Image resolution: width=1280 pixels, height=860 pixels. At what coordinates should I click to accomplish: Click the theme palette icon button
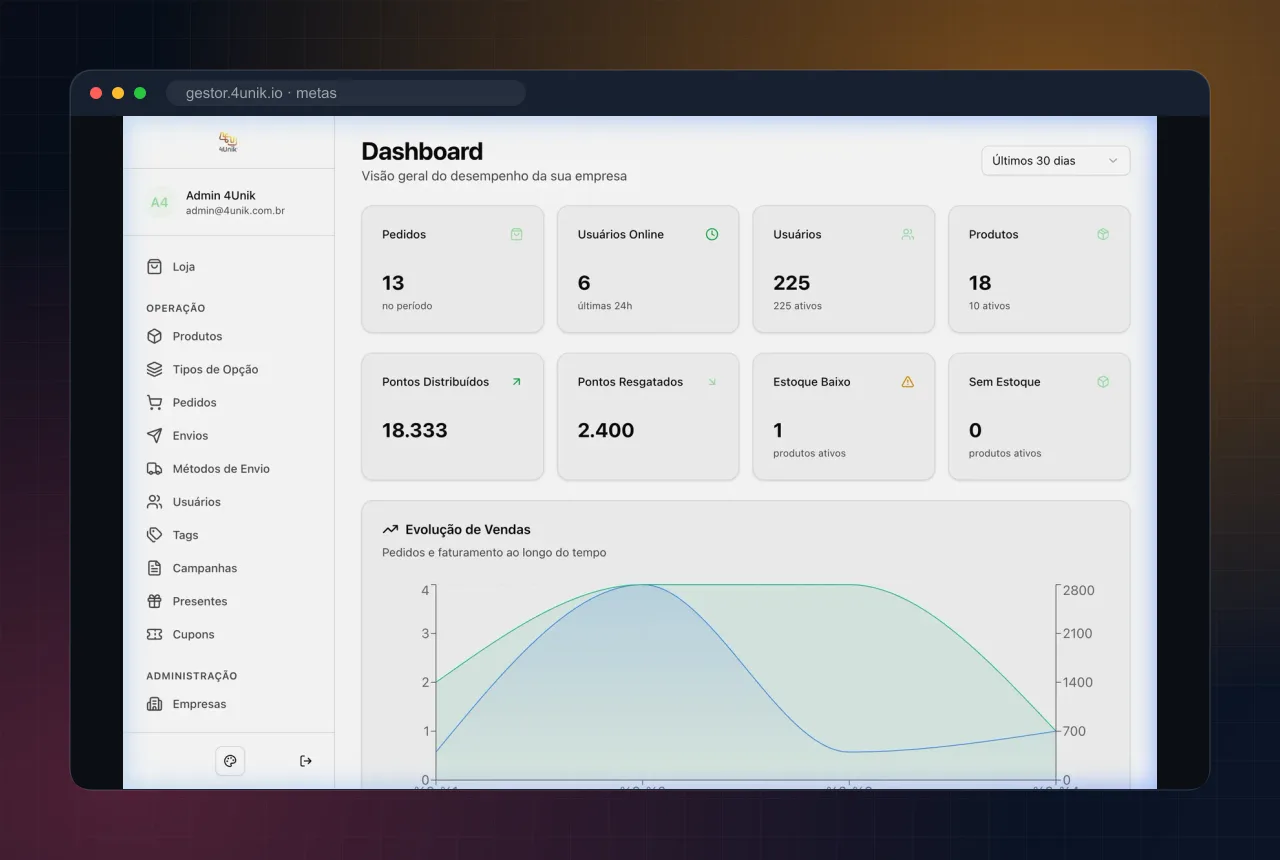click(230, 761)
